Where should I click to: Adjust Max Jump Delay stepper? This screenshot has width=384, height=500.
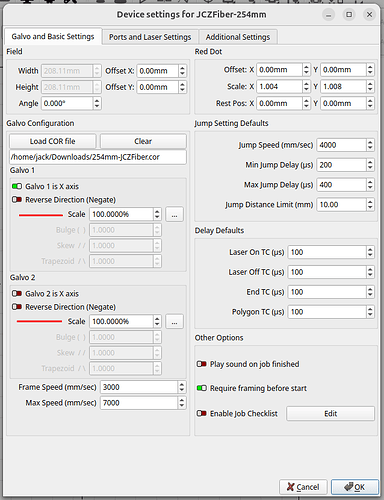coord(370,185)
